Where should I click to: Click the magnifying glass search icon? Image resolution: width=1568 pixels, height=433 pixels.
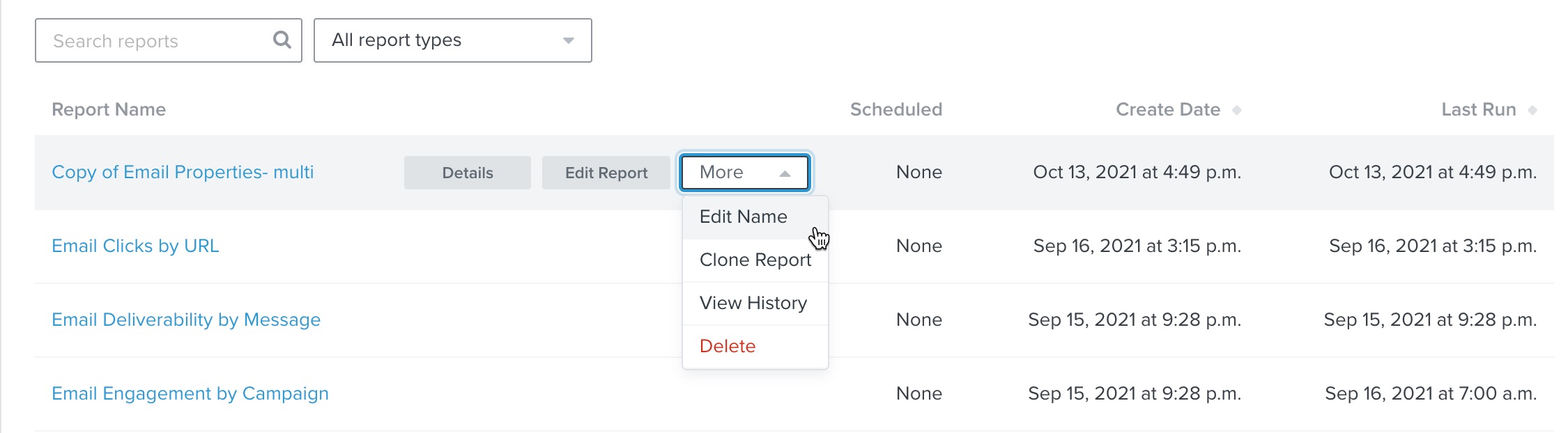click(282, 40)
